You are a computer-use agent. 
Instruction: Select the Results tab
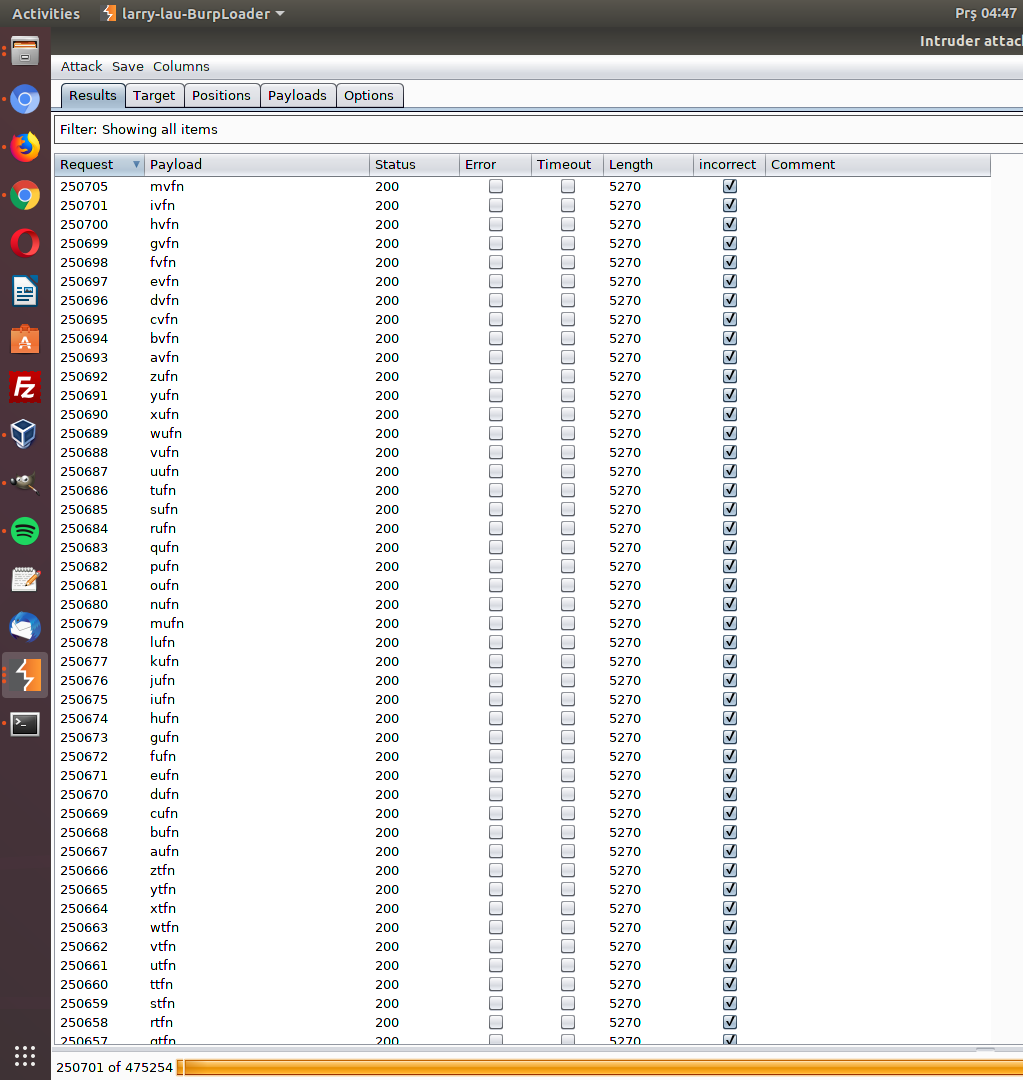[x=92, y=96]
